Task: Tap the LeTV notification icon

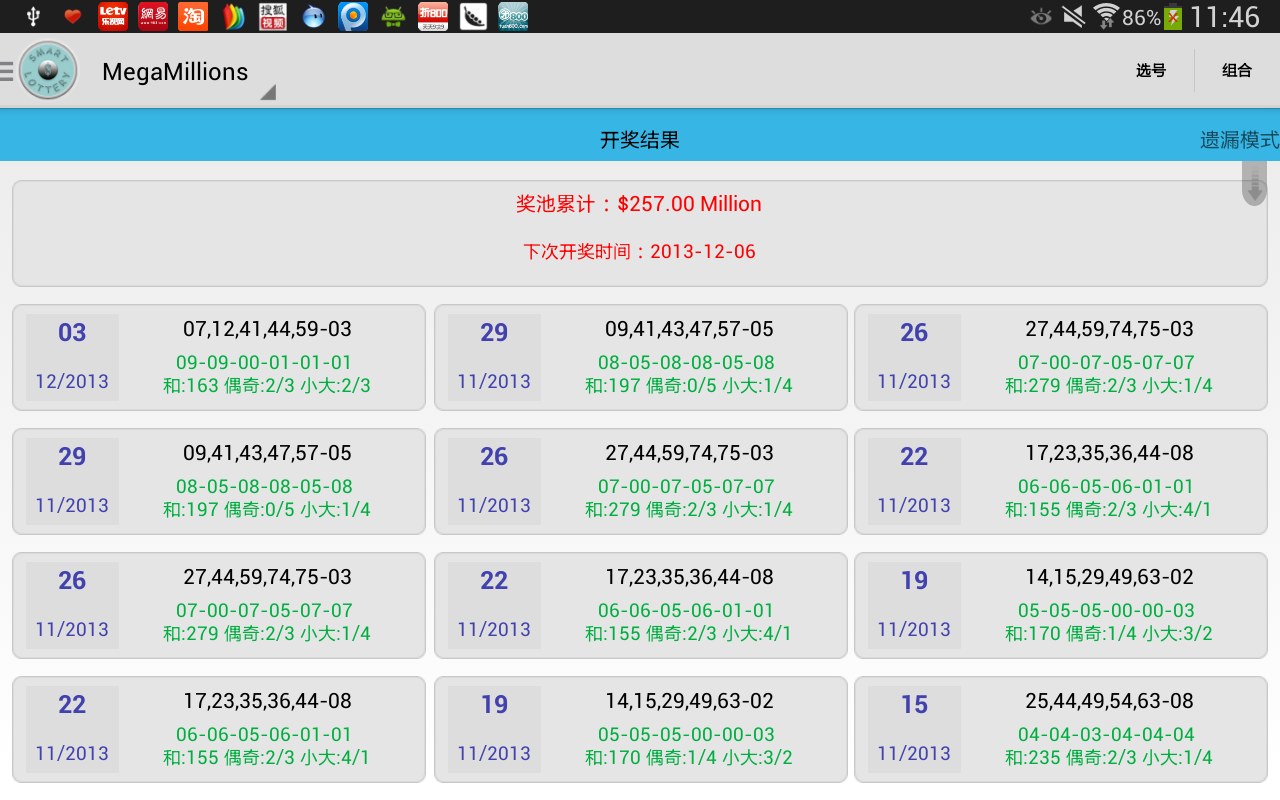Action: (112, 16)
